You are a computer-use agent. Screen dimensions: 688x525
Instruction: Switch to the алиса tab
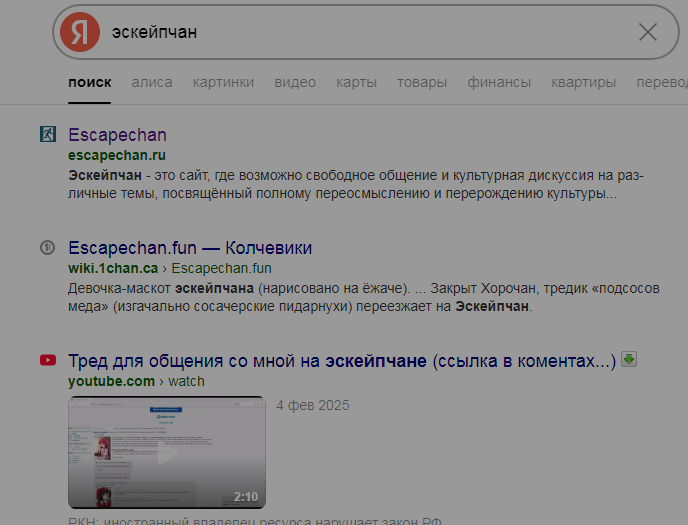coord(152,82)
